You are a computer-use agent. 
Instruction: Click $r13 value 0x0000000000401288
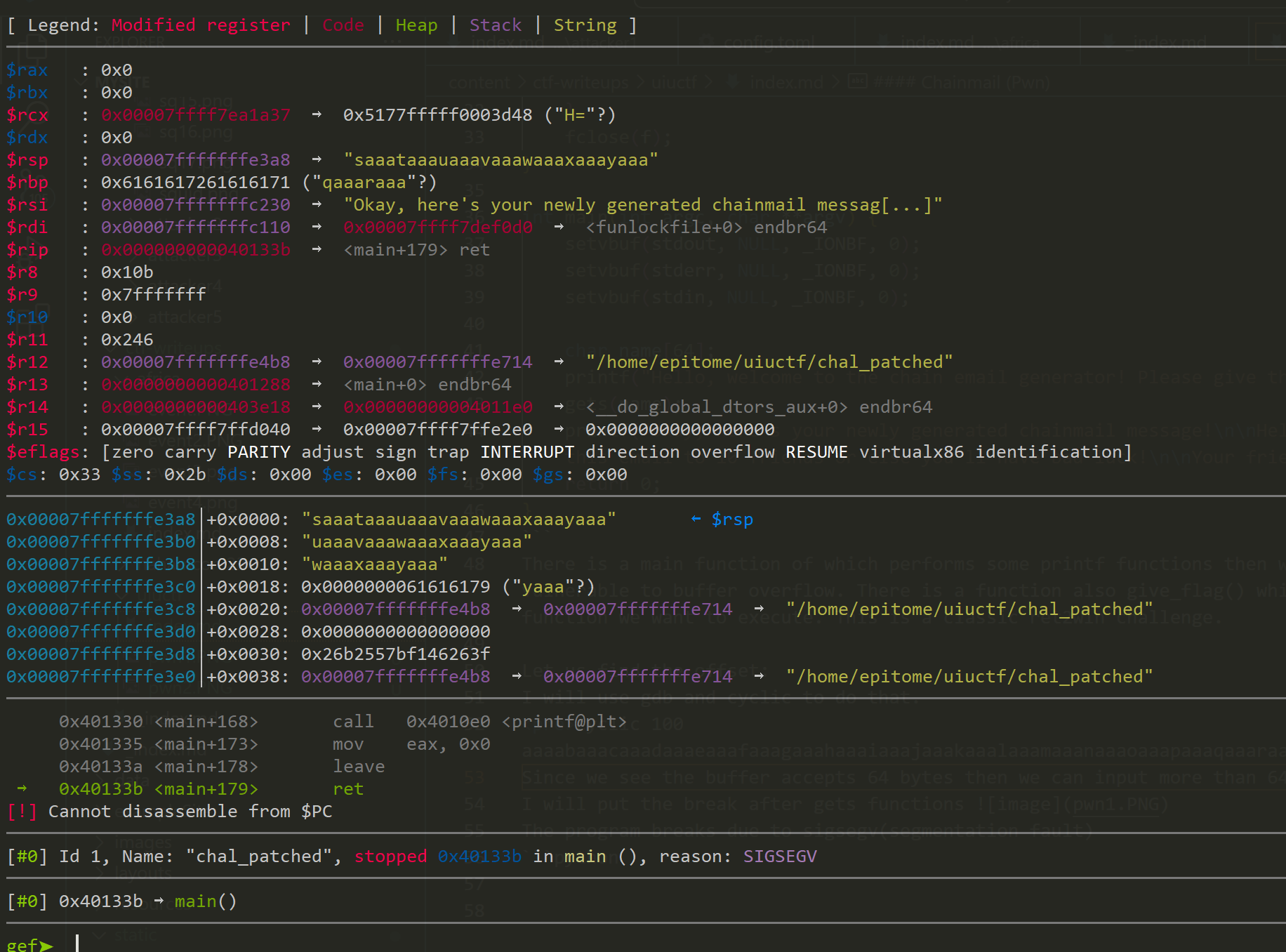(196, 385)
